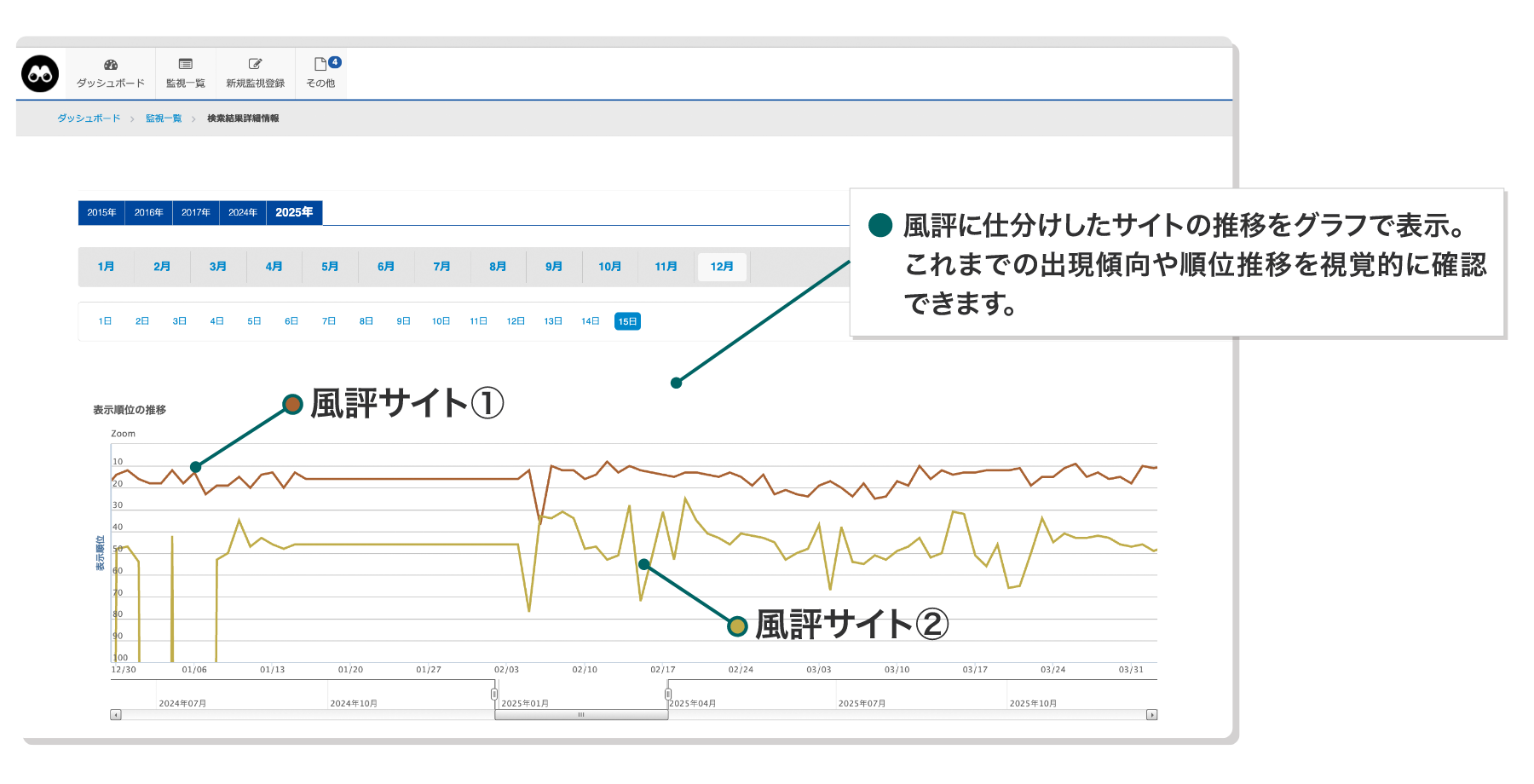Click the 新規監視登録 edit icon
Screen dimensions: 1534x784
pyautogui.click(x=255, y=65)
